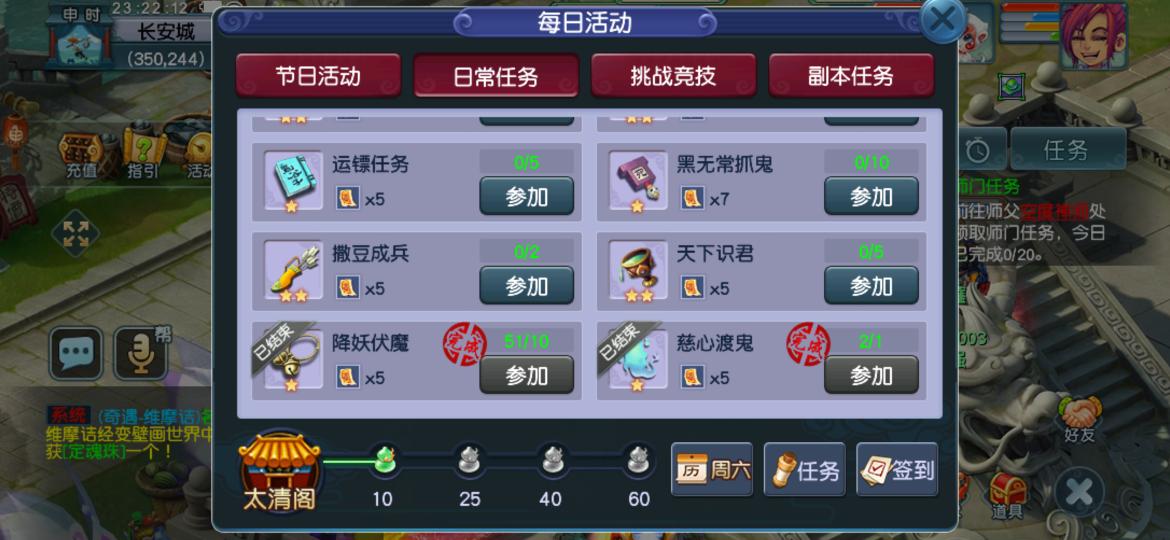Image resolution: width=1170 pixels, height=540 pixels.
Task: Tap the 黑无常抓鬼 task icon
Action: (x=638, y=180)
